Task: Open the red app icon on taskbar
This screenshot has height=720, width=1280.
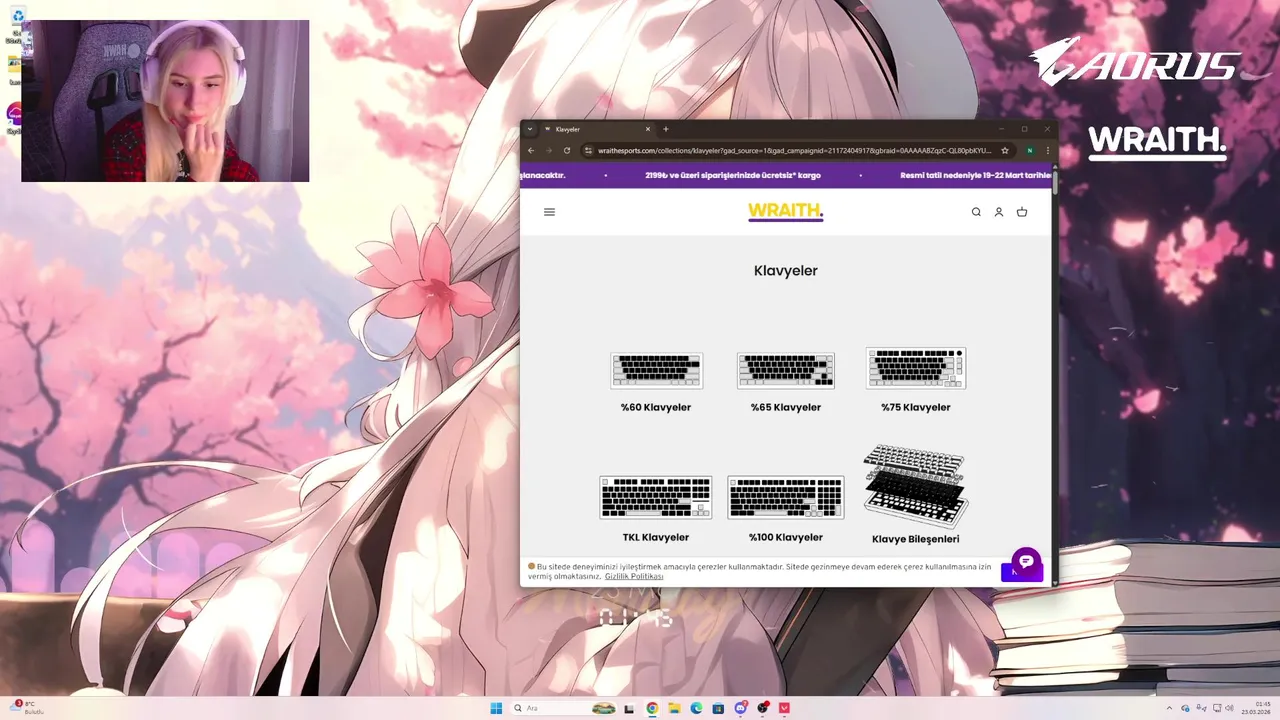Action: pos(785,708)
